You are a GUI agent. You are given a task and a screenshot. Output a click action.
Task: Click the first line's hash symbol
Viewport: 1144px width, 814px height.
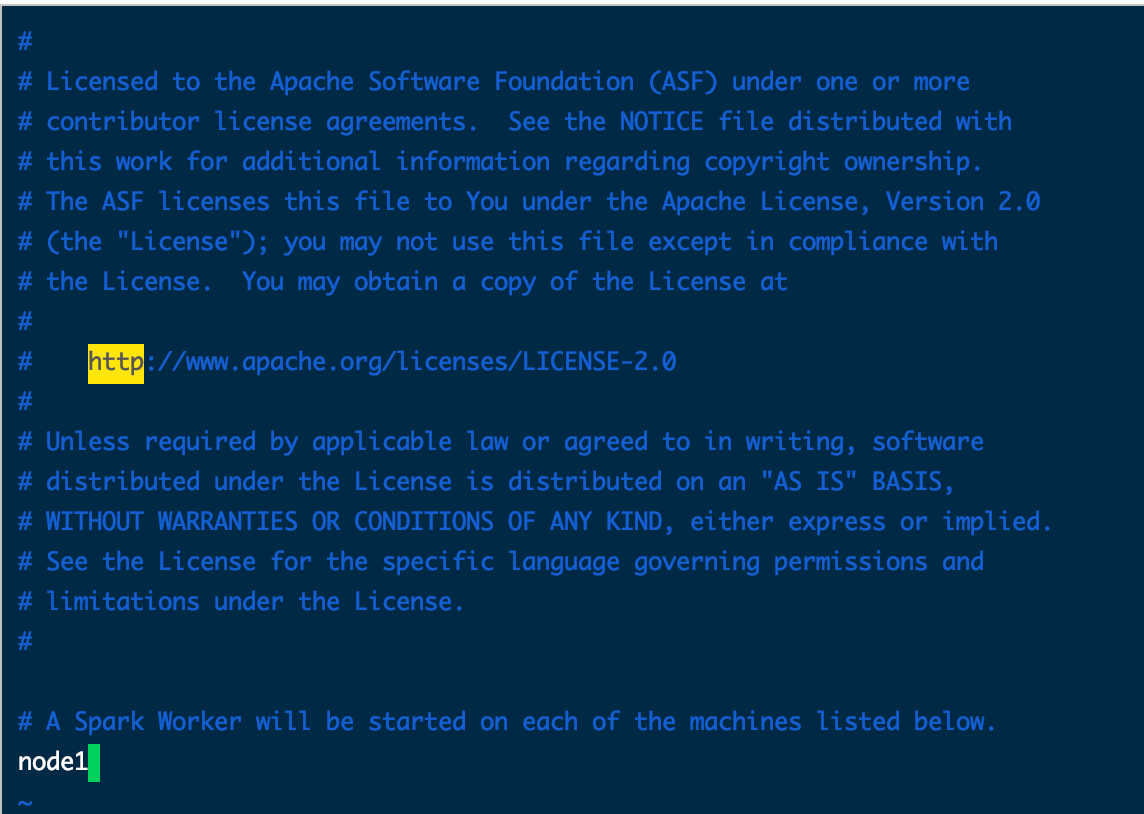[25, 42]
